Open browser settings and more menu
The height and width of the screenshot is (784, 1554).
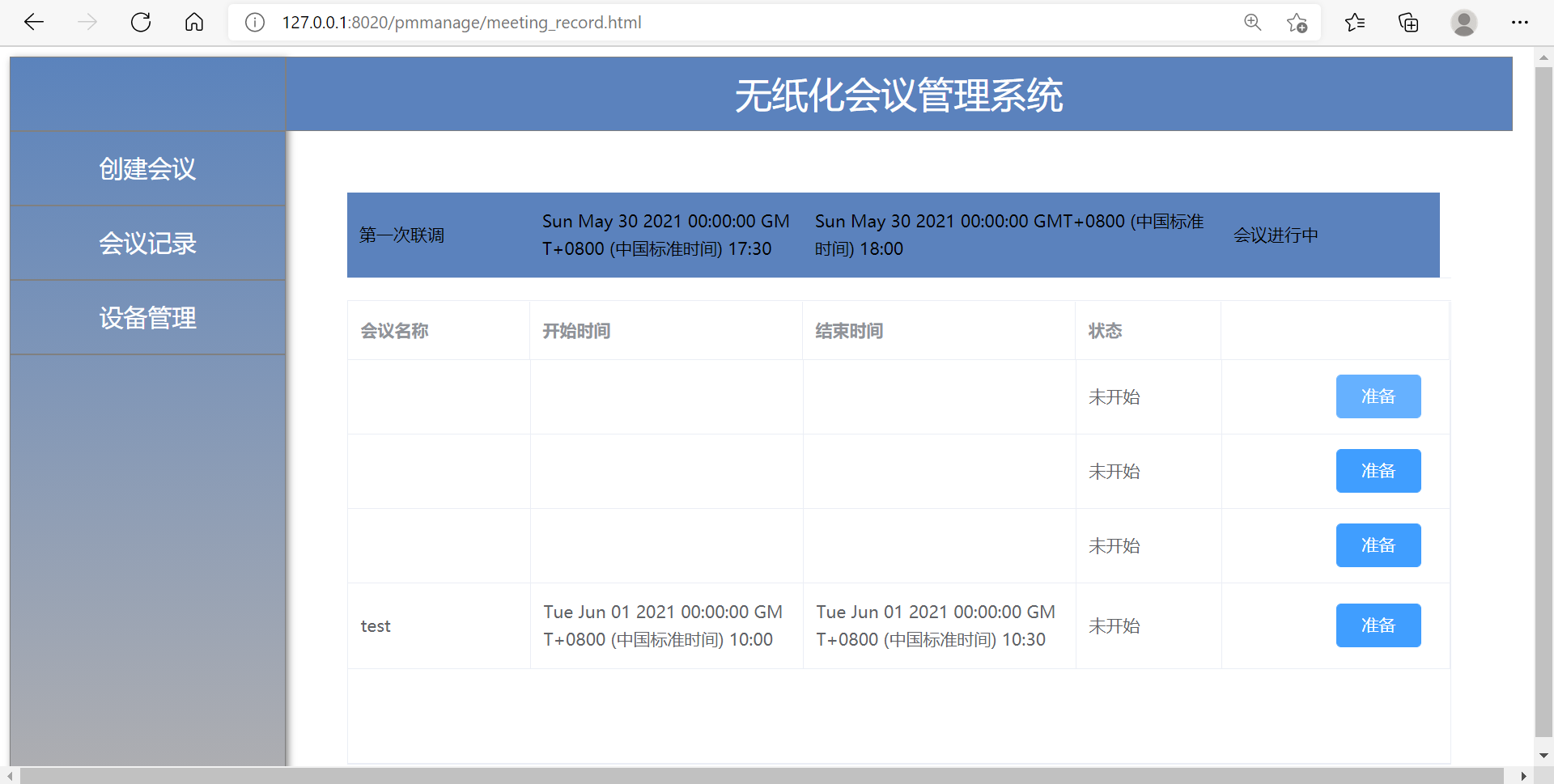click(1520, 23)
